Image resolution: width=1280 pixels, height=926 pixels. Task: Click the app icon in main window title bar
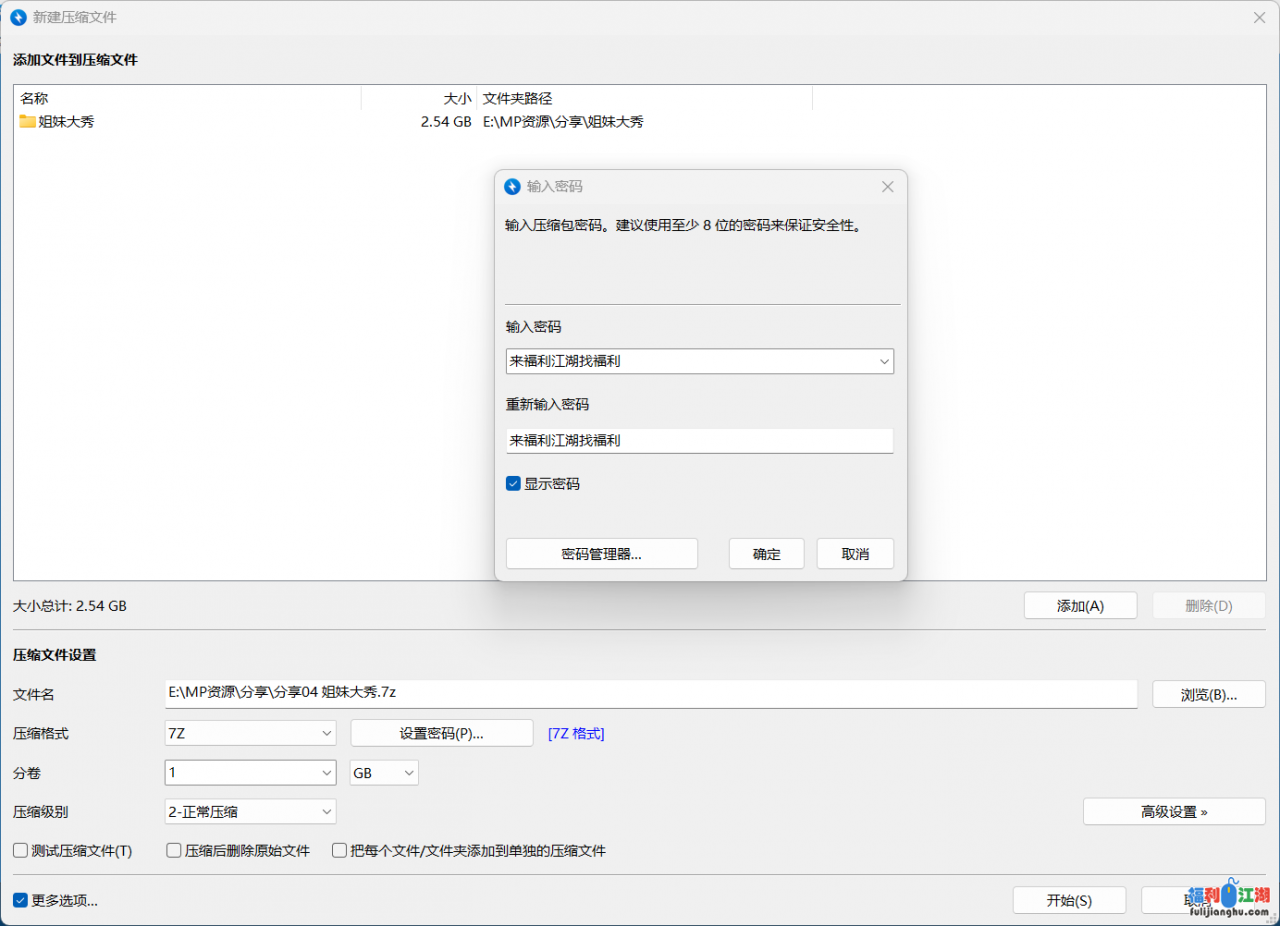(18, 18)
